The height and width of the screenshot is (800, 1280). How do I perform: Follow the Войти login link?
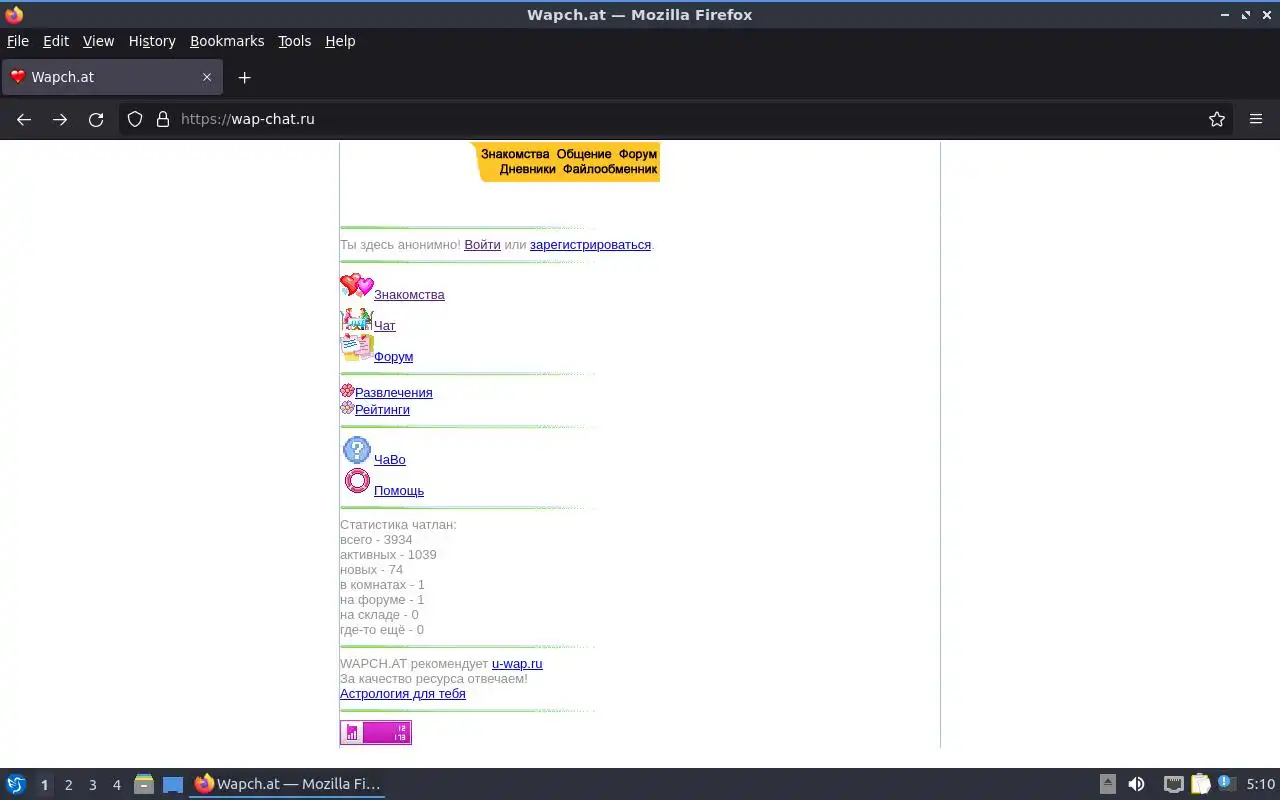[482, 244]
